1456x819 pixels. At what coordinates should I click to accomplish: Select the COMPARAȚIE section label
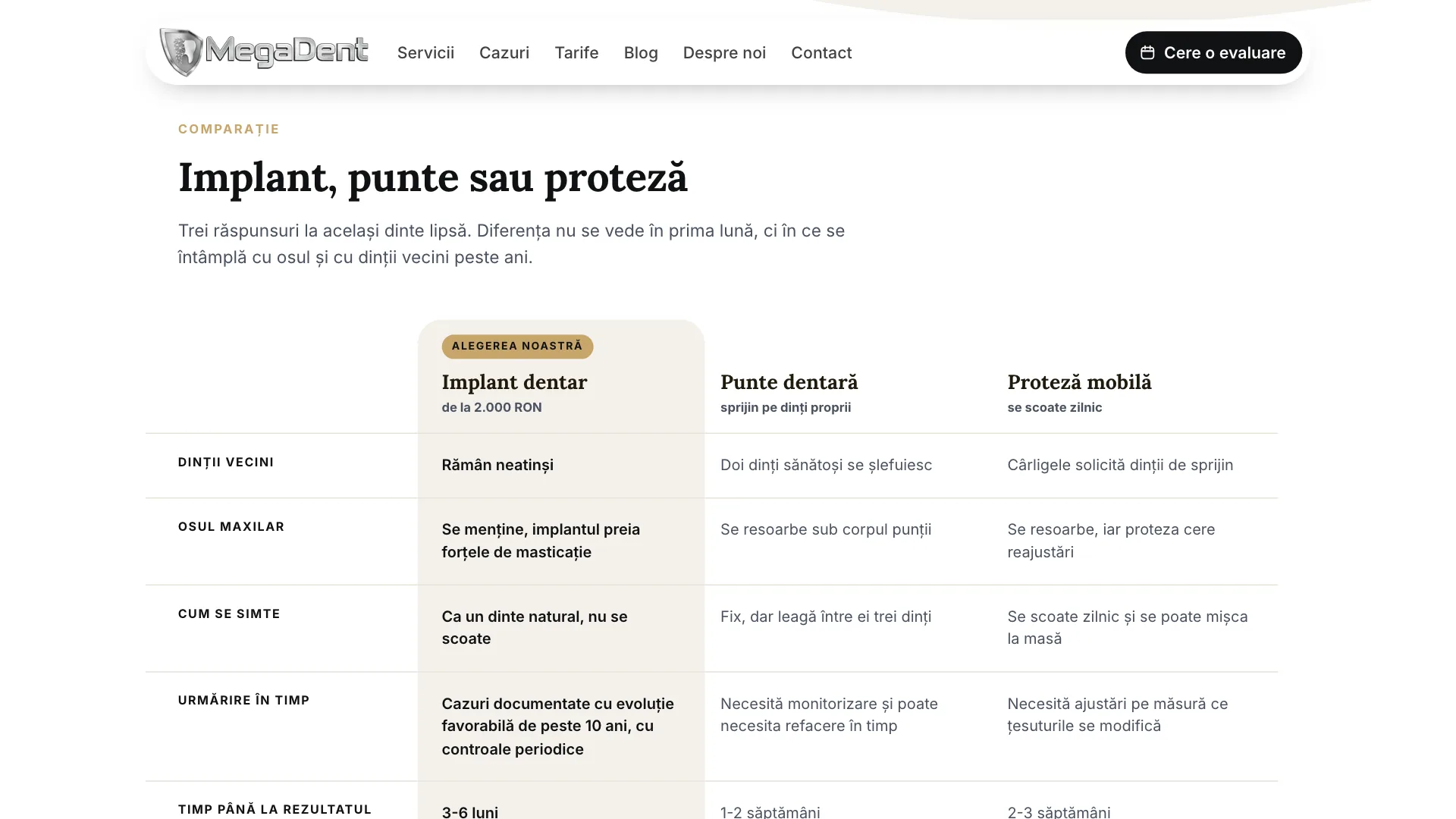point(229,129)
